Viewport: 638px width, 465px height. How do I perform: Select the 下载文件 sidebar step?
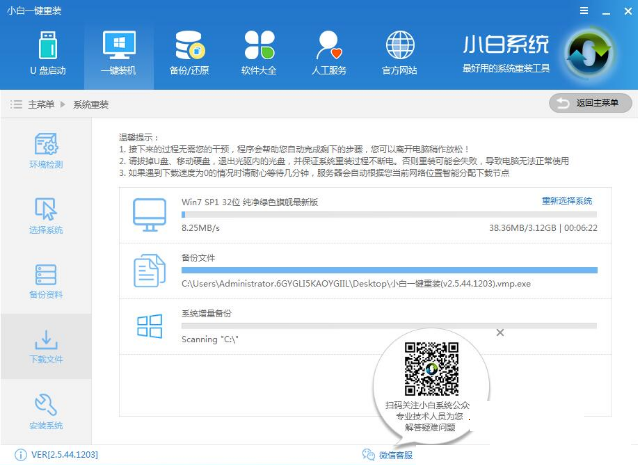point(46,345)
